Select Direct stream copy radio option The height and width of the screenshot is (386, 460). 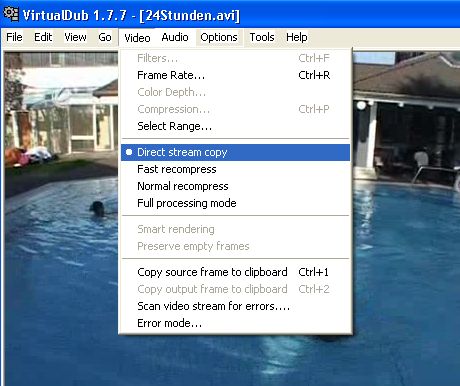235,152
